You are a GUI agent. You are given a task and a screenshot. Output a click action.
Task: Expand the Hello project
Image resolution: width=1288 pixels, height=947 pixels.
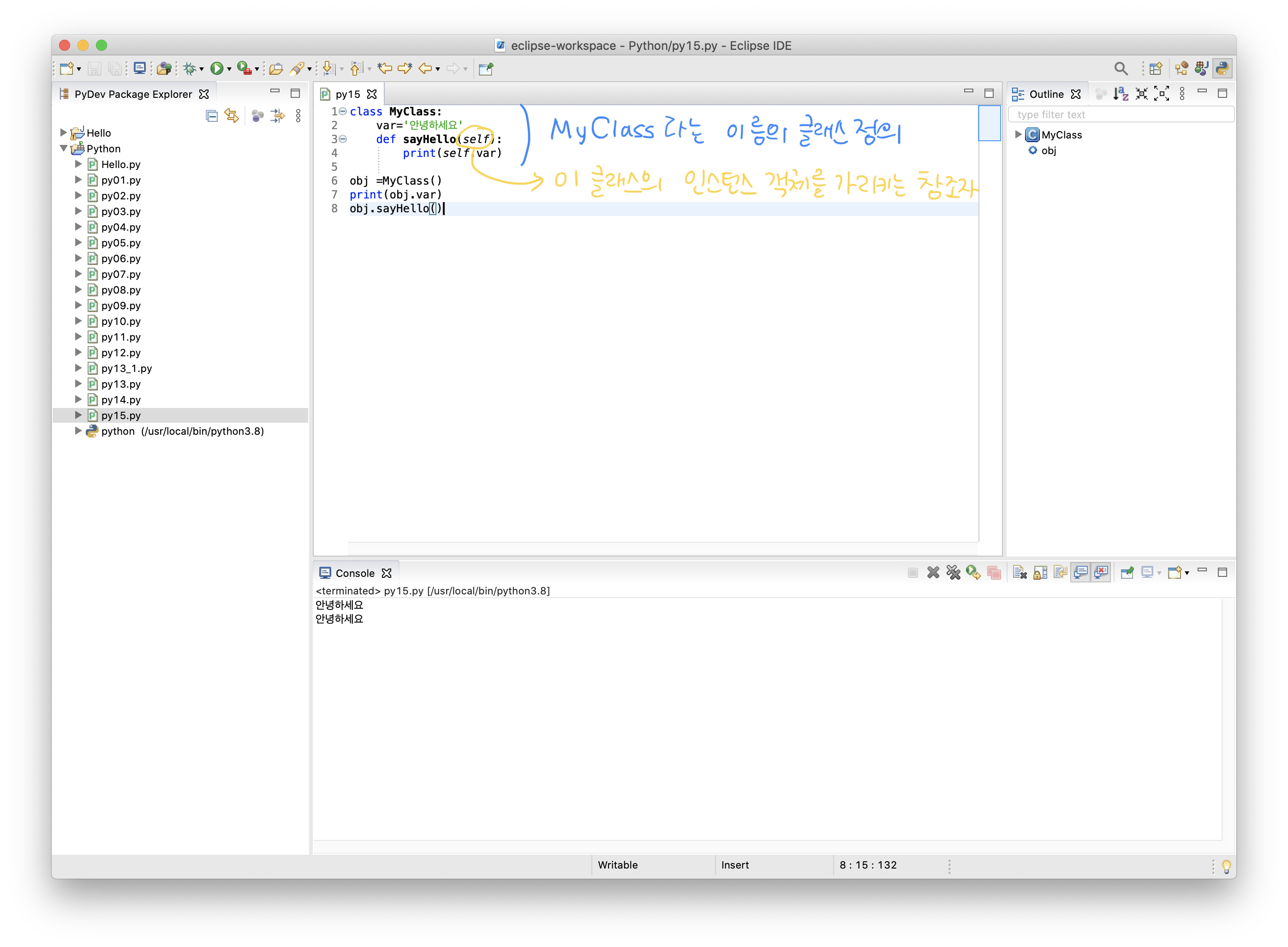tap(64, 133)
